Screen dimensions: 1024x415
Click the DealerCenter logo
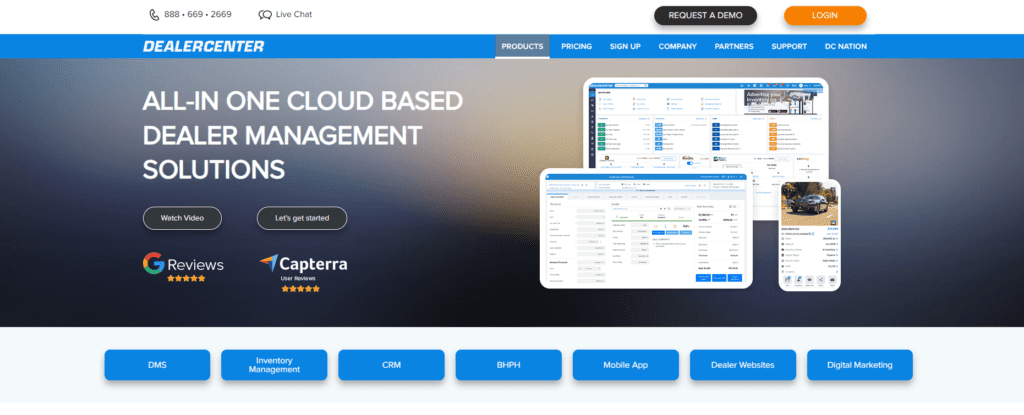click(204, 46)
